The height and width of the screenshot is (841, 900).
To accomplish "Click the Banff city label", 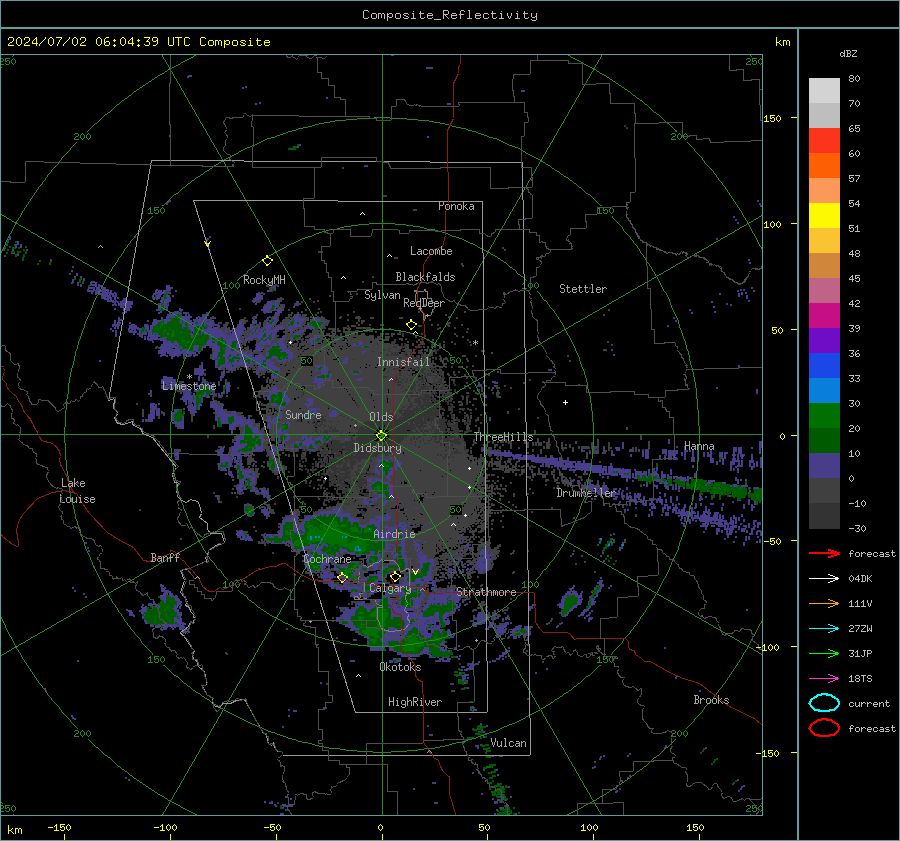I will point(165,558).
